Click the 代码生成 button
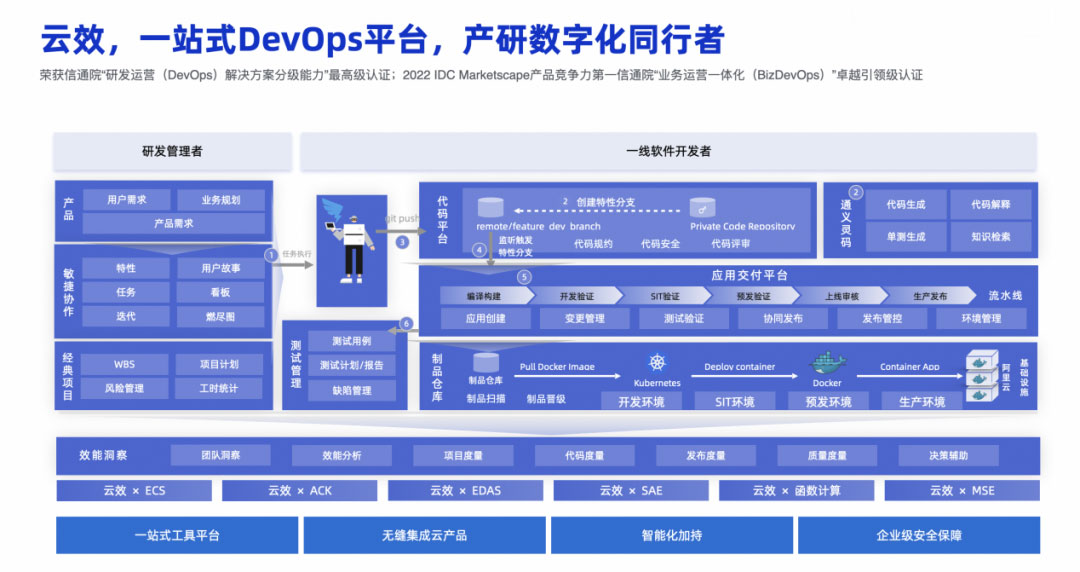Image resolution: width=1080 pixels, height=572 pixels. pyautogui.click(x=905, y=205)
